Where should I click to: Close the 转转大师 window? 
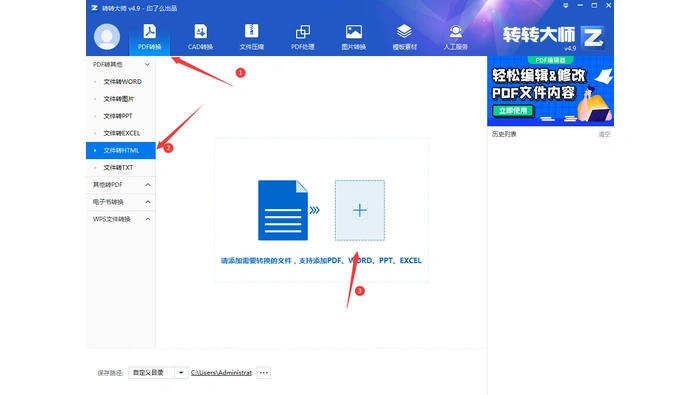608,6
